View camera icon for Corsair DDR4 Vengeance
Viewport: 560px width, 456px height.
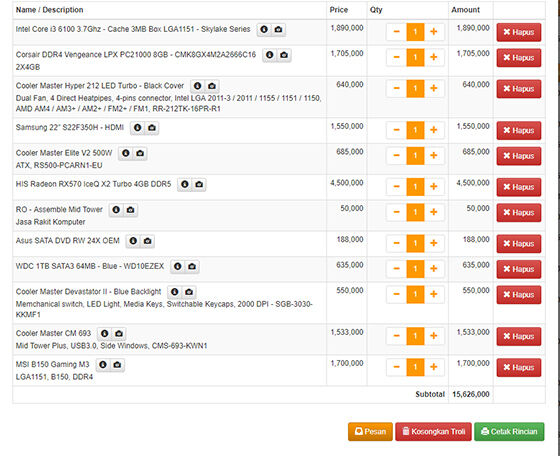284,55
